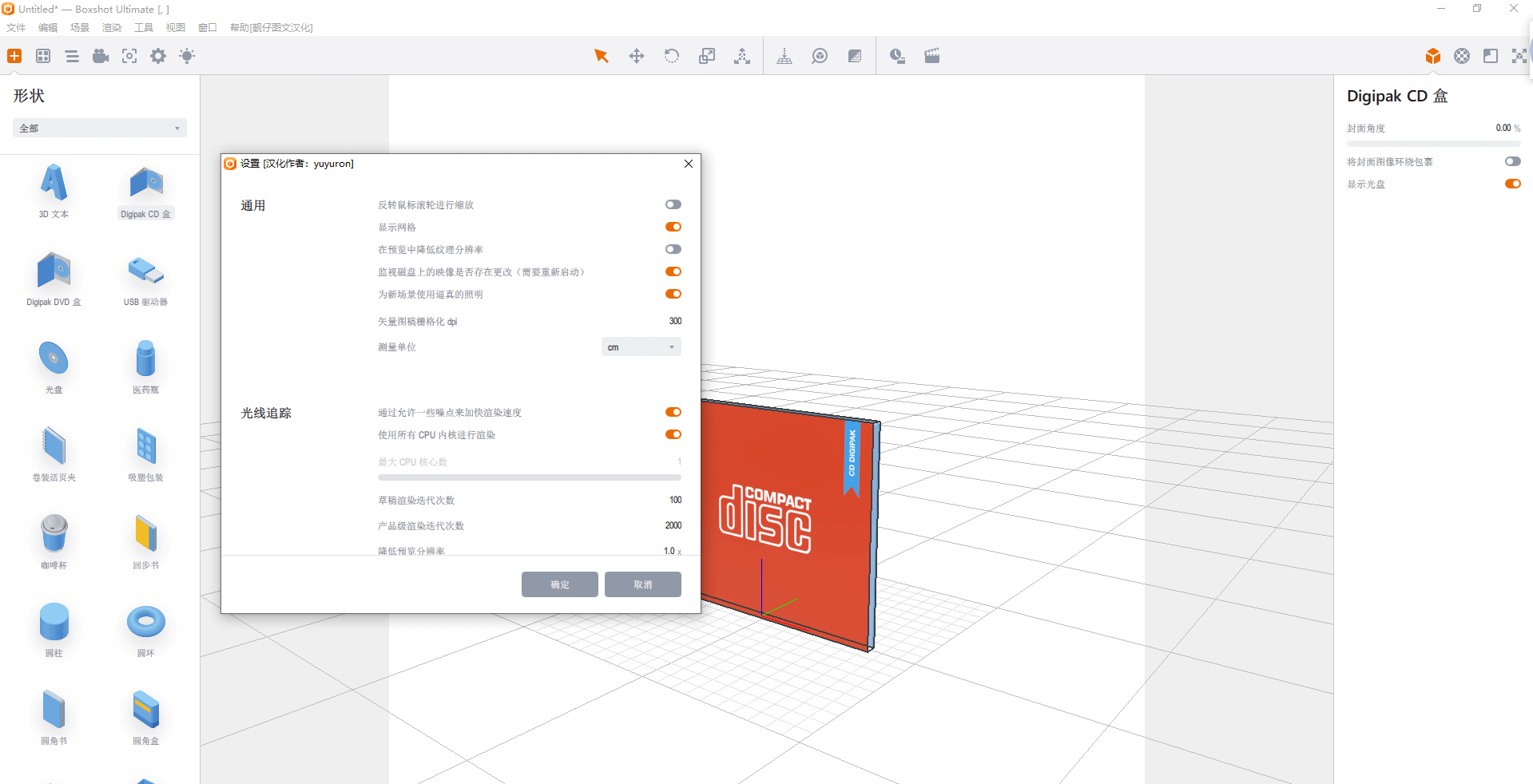Viewport: 1533px width, 784px height.
Task: Select the USB 驱动器 shape
Action: tap(145, 279)
